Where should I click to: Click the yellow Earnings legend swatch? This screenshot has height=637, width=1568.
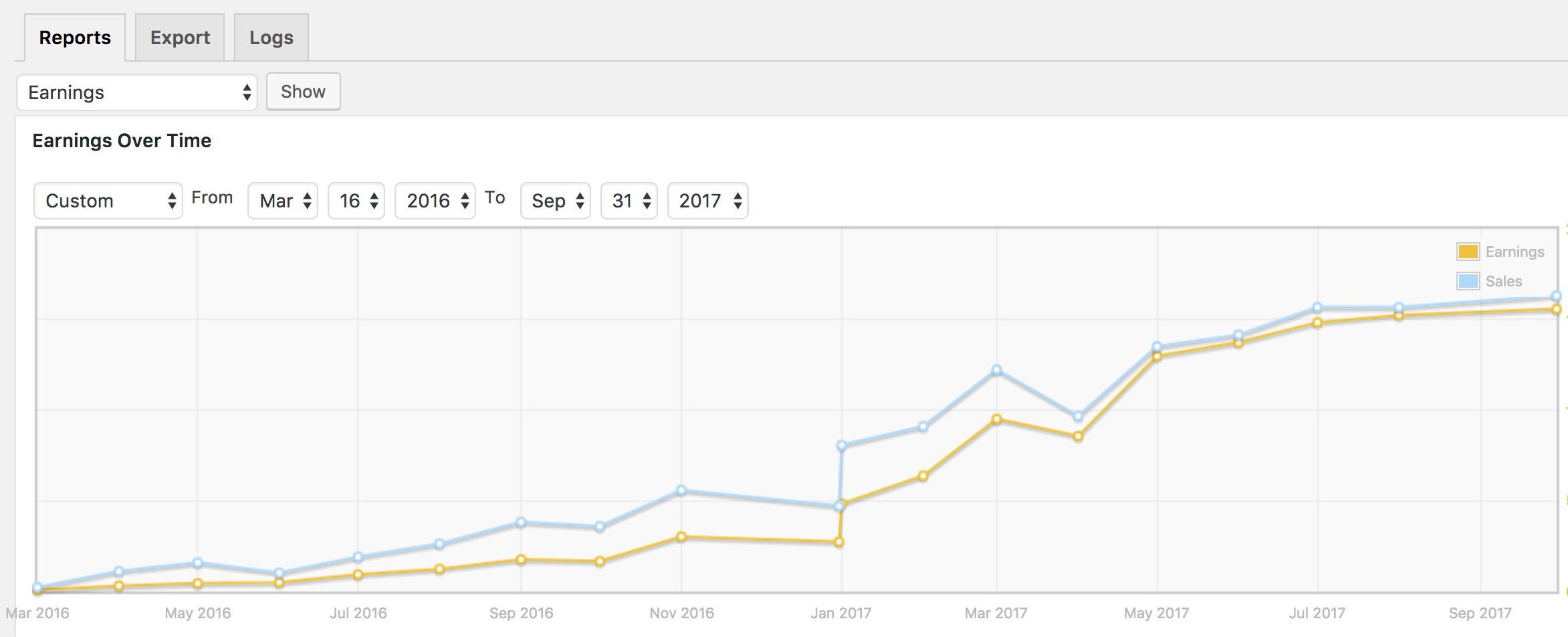point(1468,252)
